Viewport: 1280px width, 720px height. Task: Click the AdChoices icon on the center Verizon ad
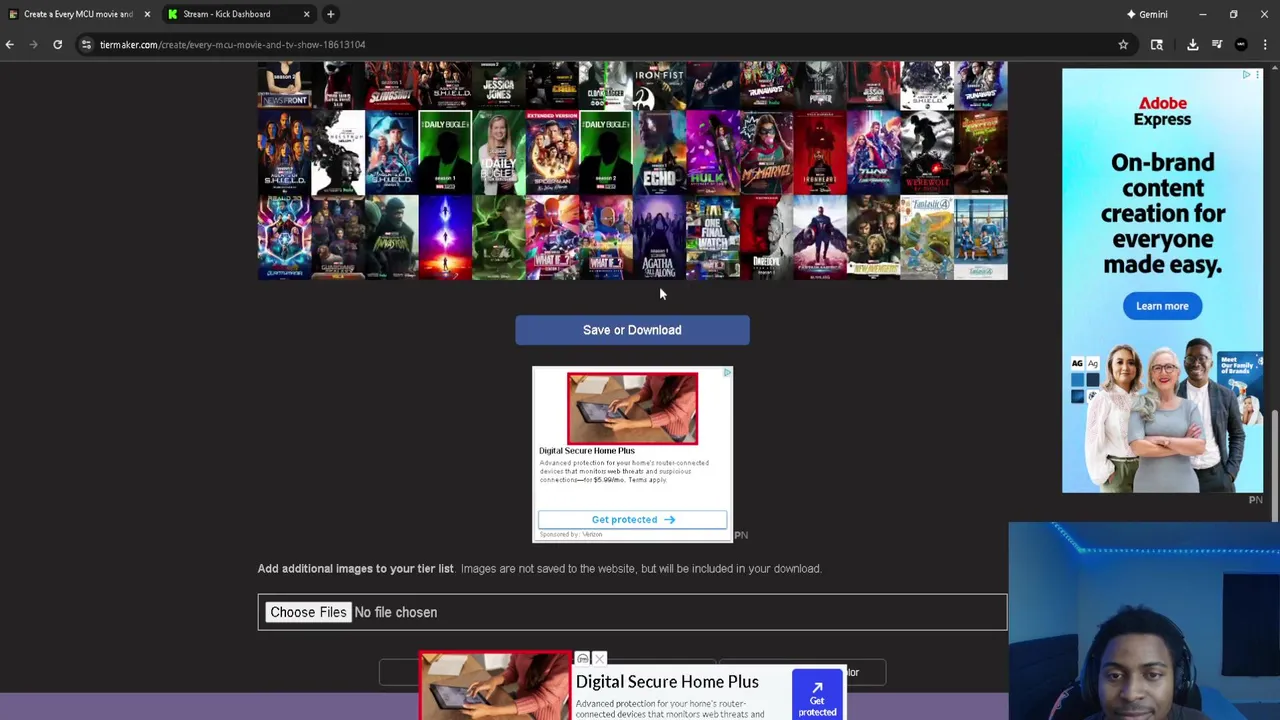(727, 373)
